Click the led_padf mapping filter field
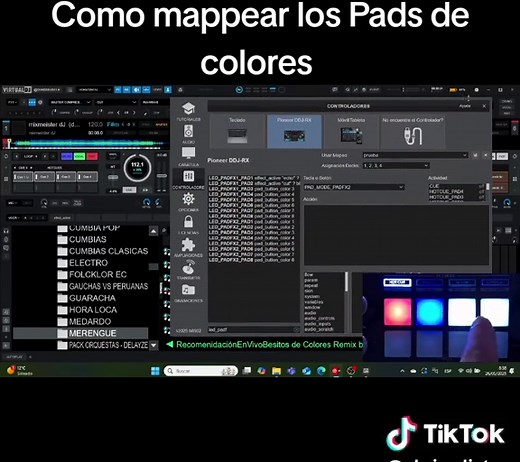This screenshot has width=520, height=462. 253,330
